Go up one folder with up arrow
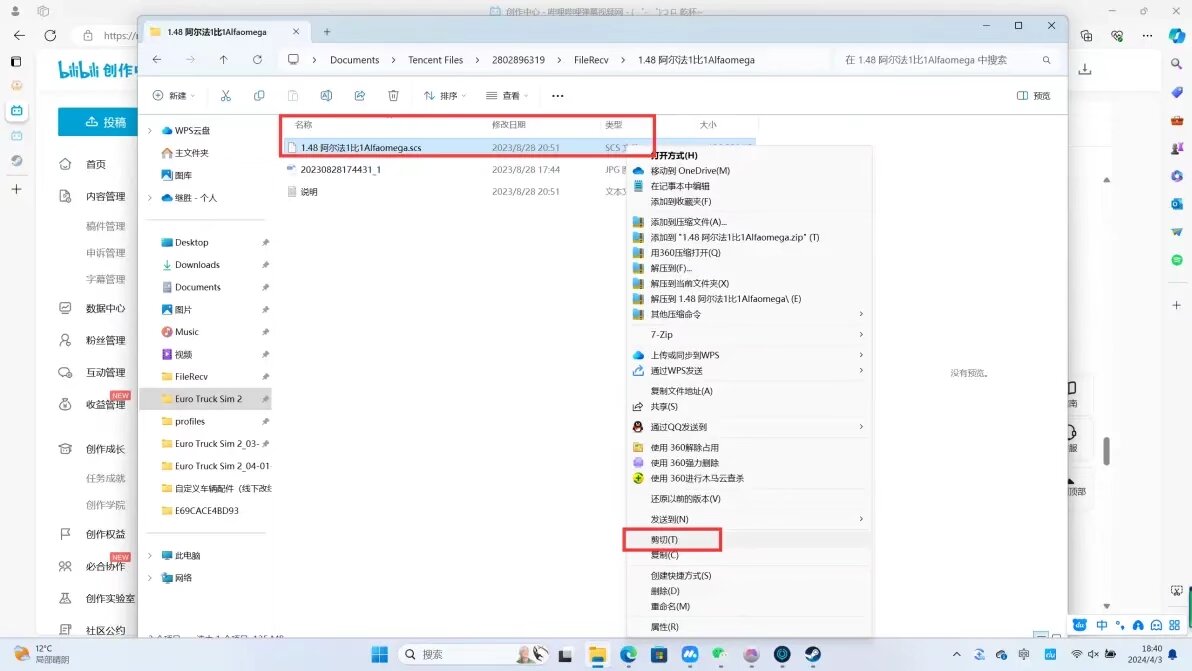Image resolution: width=1192 pixels, height=671 pixels. pos(224,60)
